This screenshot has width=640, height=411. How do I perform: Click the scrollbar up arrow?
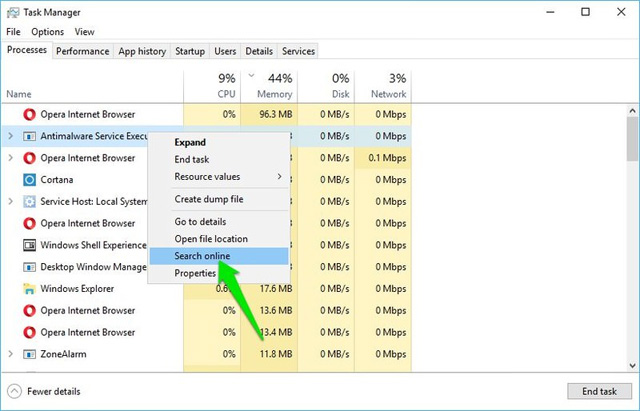[633, 111]
